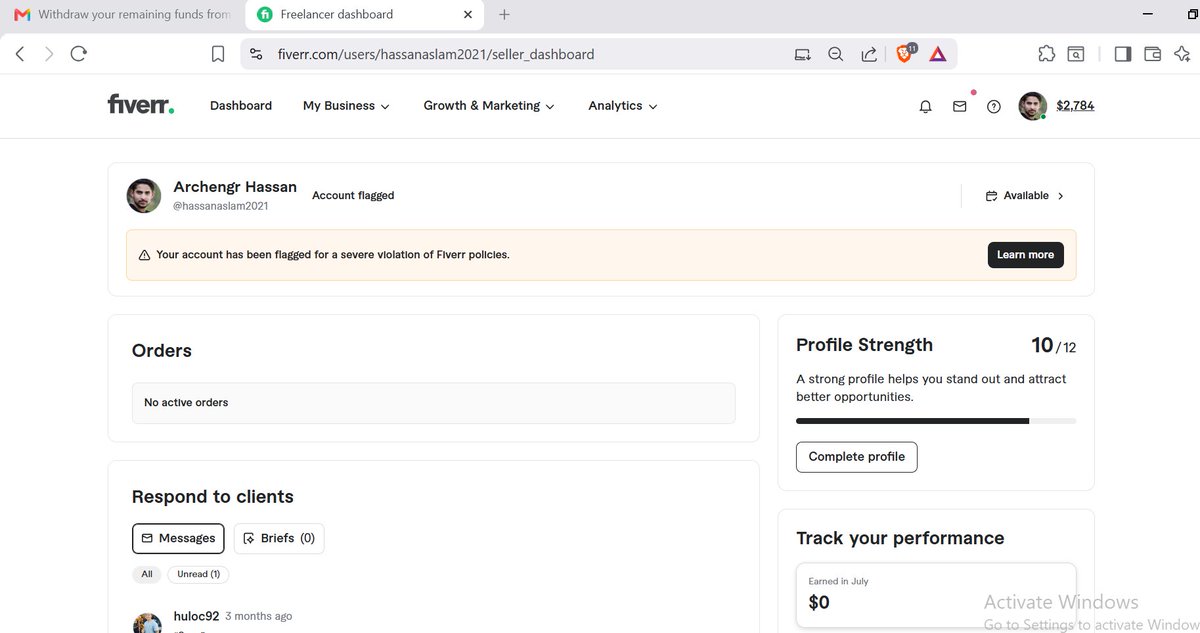Go forward using the browser forward arrow

pyautogui.click(x=48, y=54)
